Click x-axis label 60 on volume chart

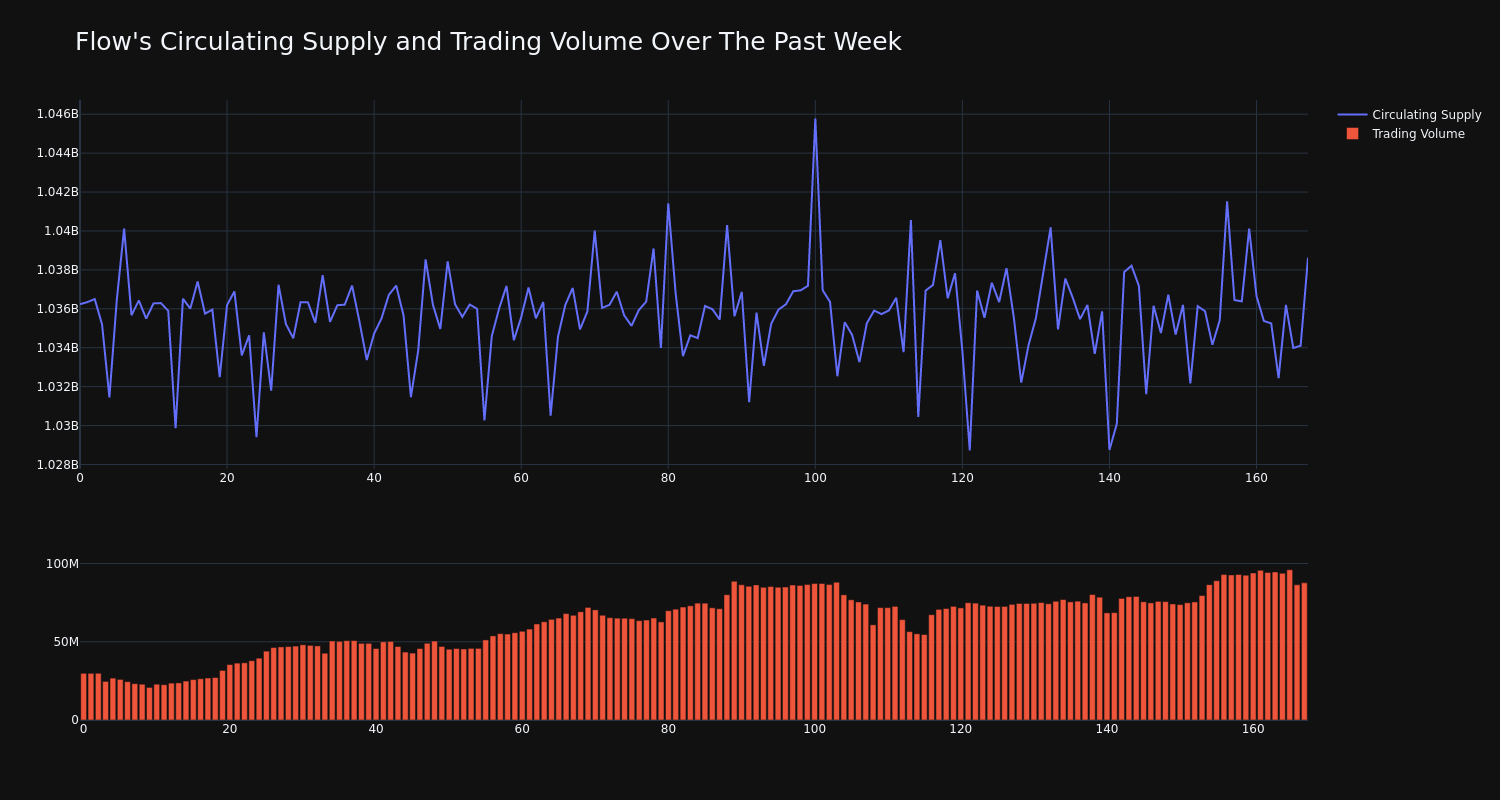pyautogui.click(x=522, y=730)
